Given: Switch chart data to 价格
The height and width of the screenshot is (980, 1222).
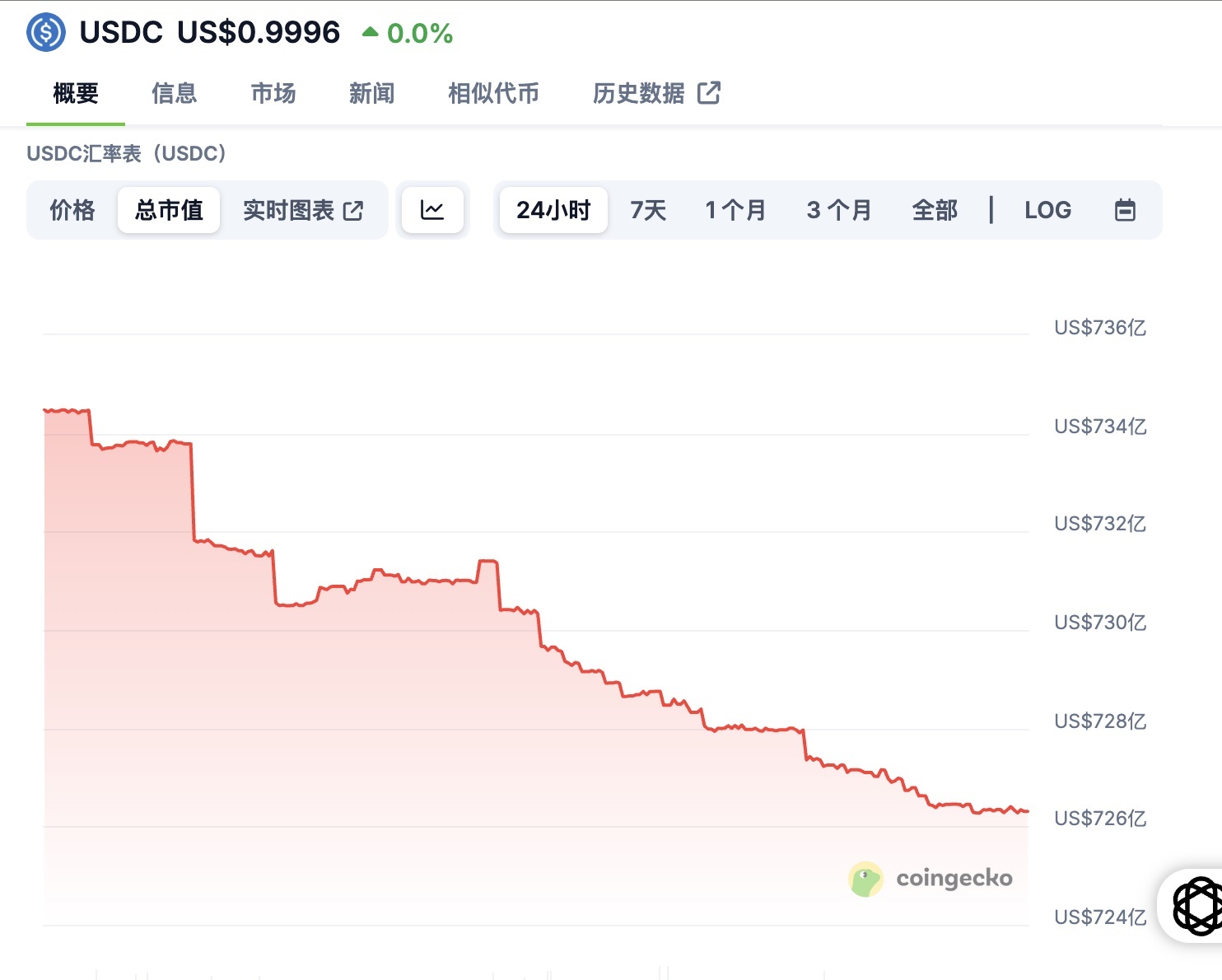Looking at the screenshot, I should (x=72, y=210).
